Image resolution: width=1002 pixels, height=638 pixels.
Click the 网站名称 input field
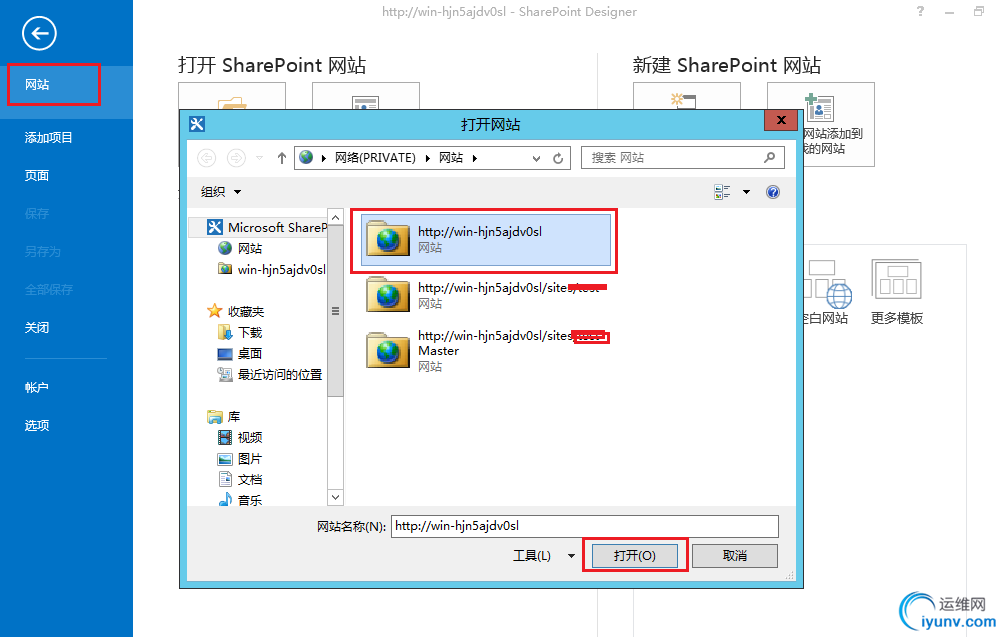[585, 526]
